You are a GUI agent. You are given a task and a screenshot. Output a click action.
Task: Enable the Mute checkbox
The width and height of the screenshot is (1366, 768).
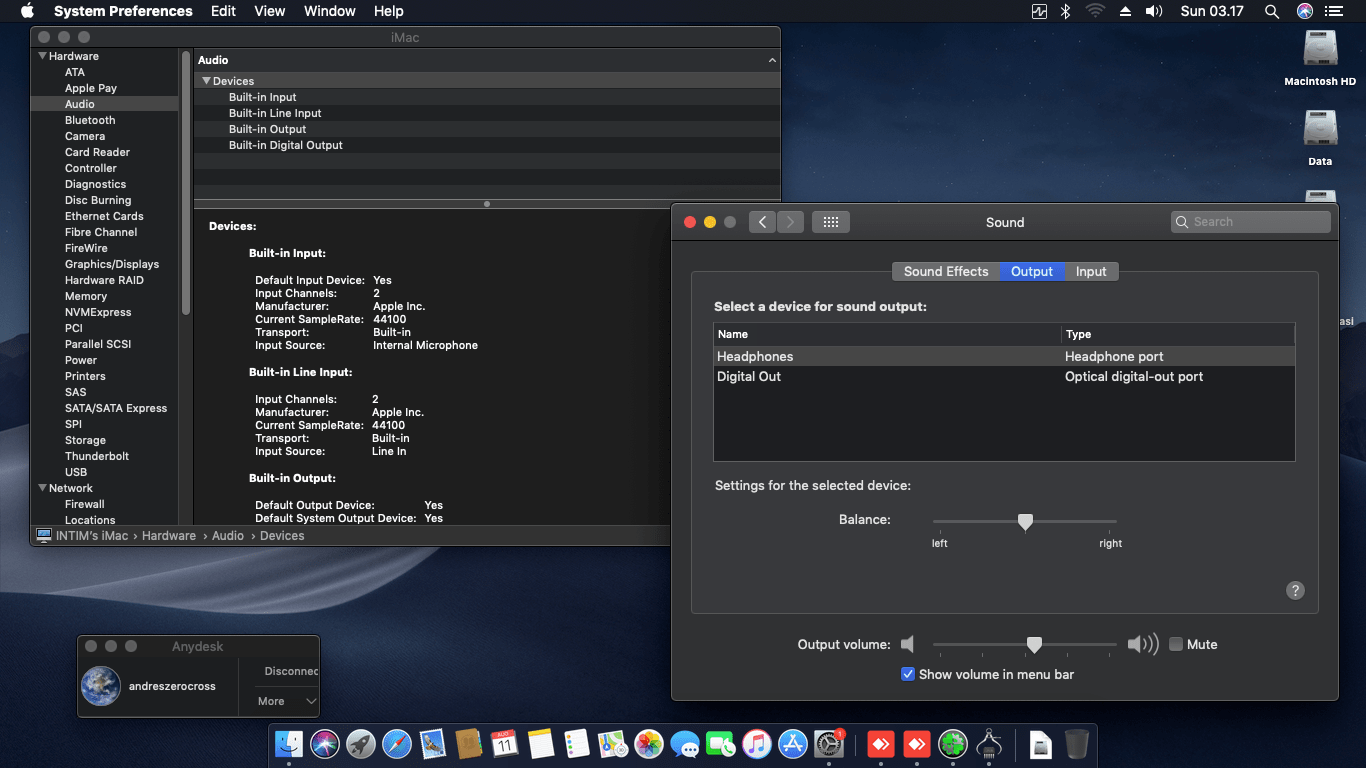click(x=1176, y=644)
